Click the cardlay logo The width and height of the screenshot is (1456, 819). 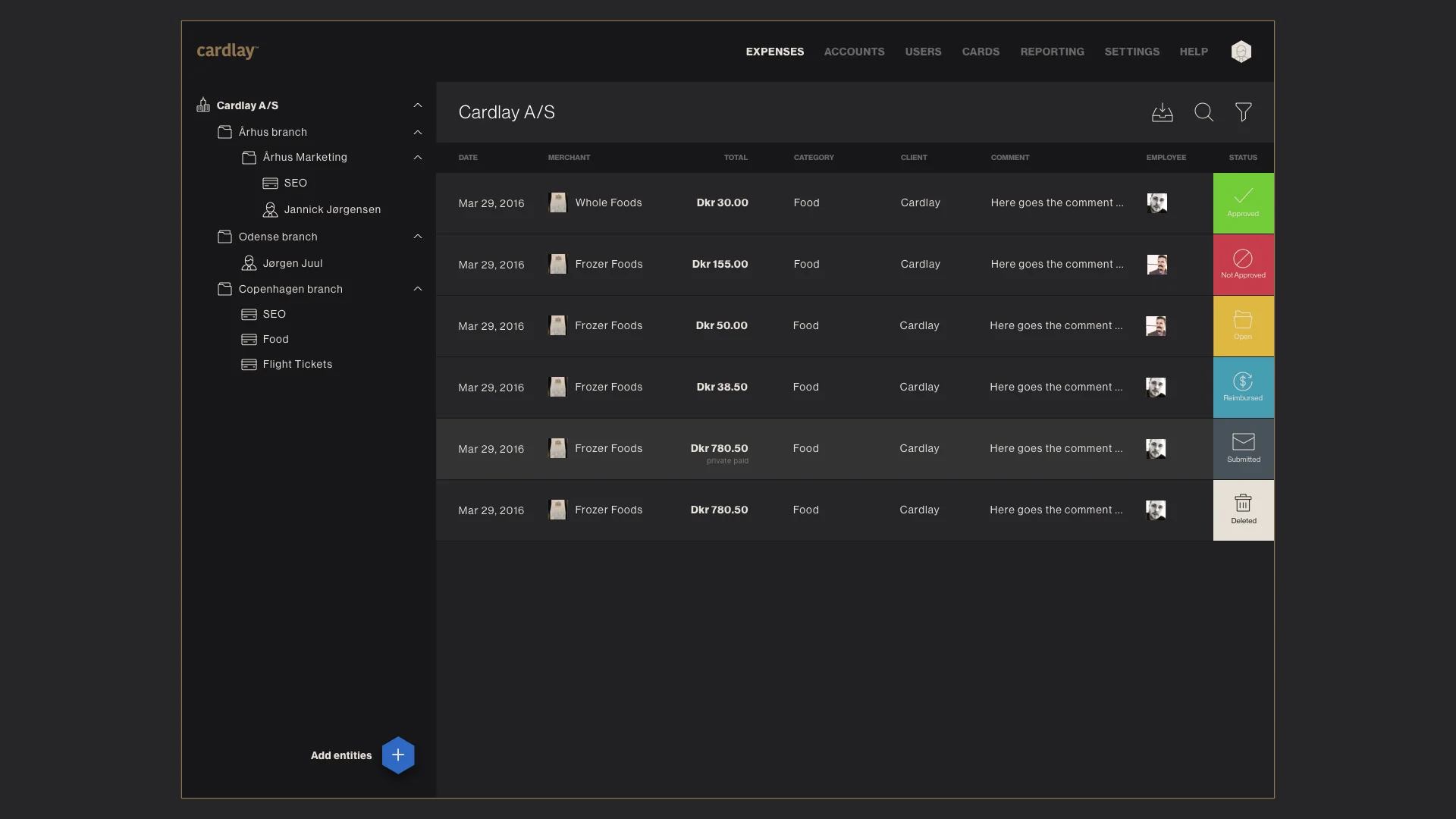[227, 51]
